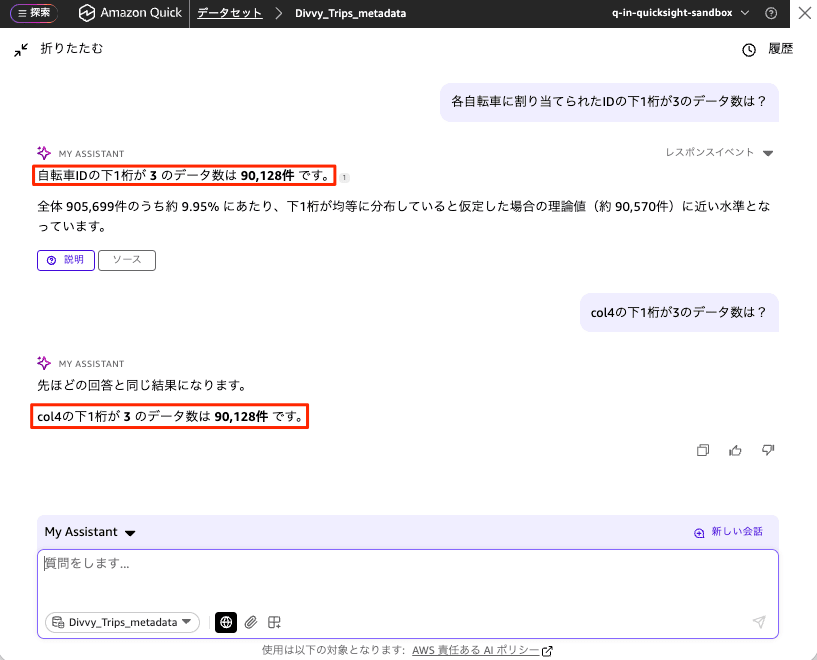This screenshot has height=660, width=817.
Task: Click the help question mark icon
Action: (771, 13)
